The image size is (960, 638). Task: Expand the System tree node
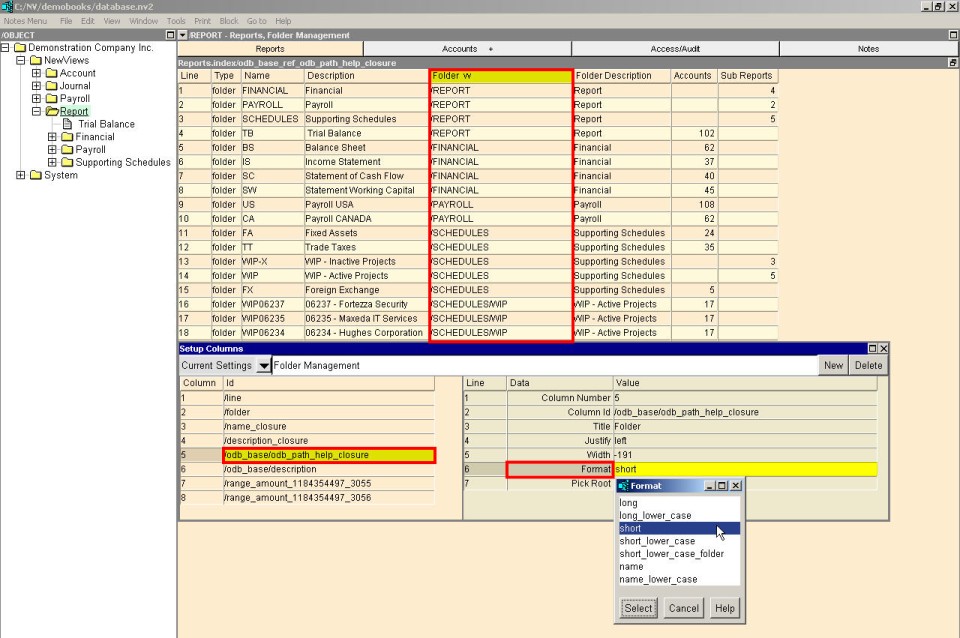tap(20, 175)
